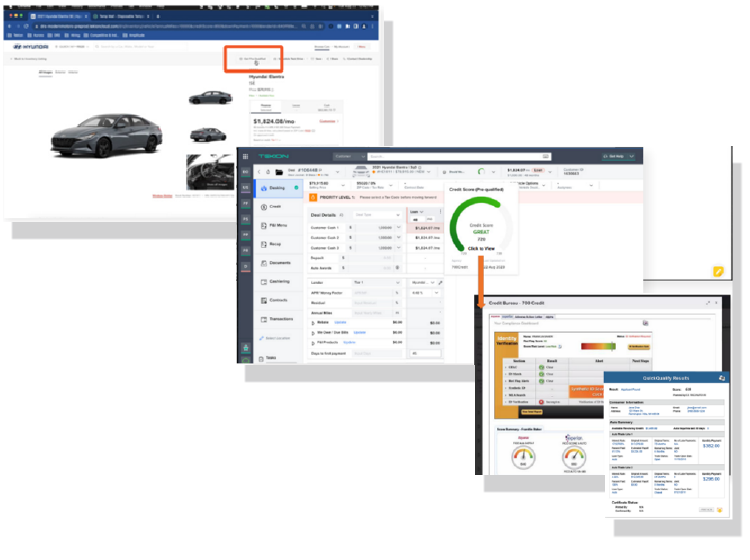Viewport: 750px width, 560px height.
Task: Open Contracts in the Tekion sidebar
Action: 278,300
